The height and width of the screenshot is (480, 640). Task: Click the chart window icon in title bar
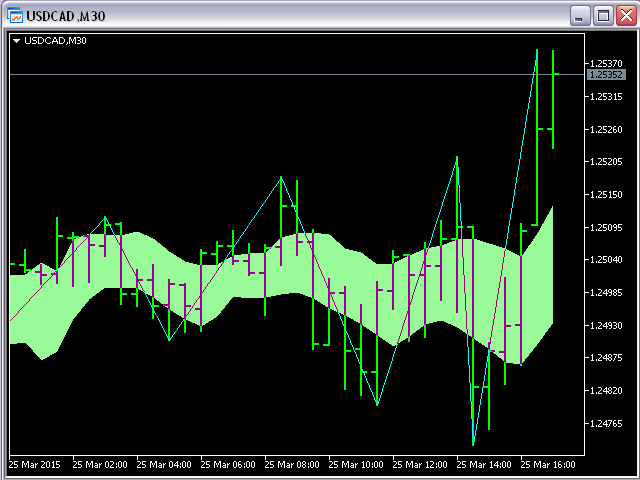[x=16, y=16]
